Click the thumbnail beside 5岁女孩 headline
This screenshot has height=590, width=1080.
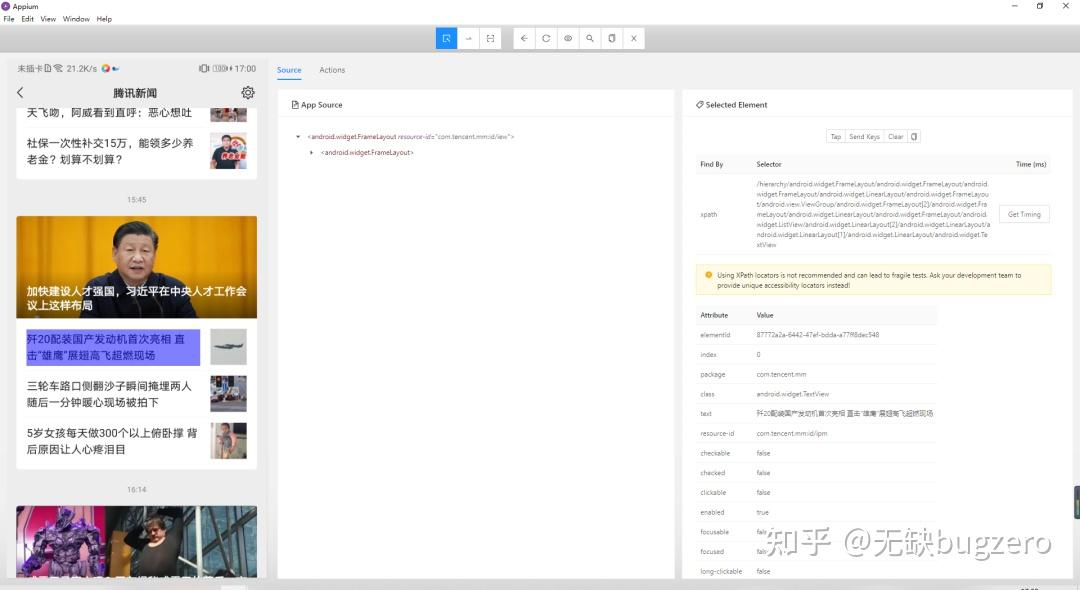pos(229,441)
